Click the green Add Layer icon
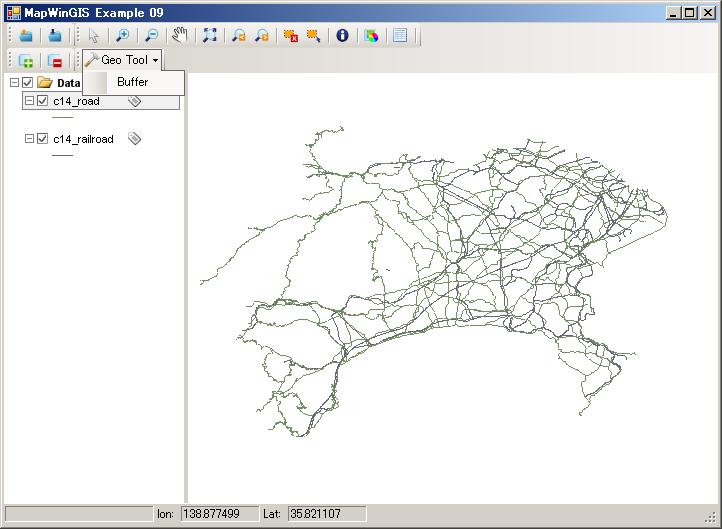 26,61
